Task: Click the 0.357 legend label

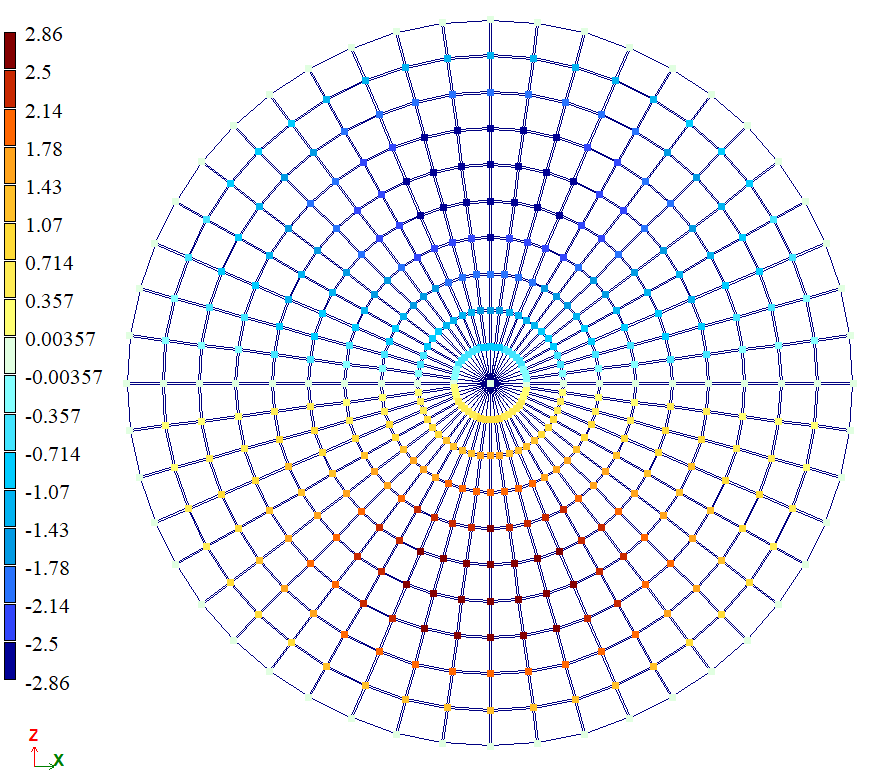Action: coord(50,301)
